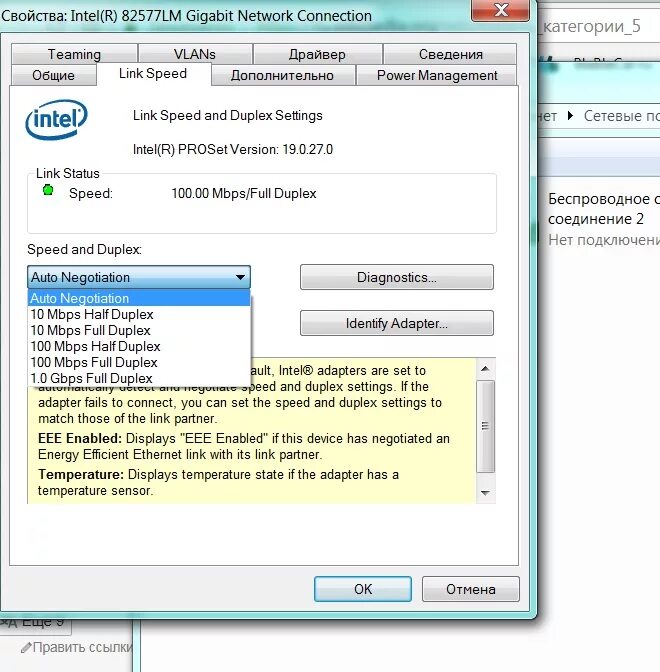The height and width of the screenshot is (672, 660).
Task: Collapse the Speed and Duplex dropdown arrow
Action: coord(240,277)
